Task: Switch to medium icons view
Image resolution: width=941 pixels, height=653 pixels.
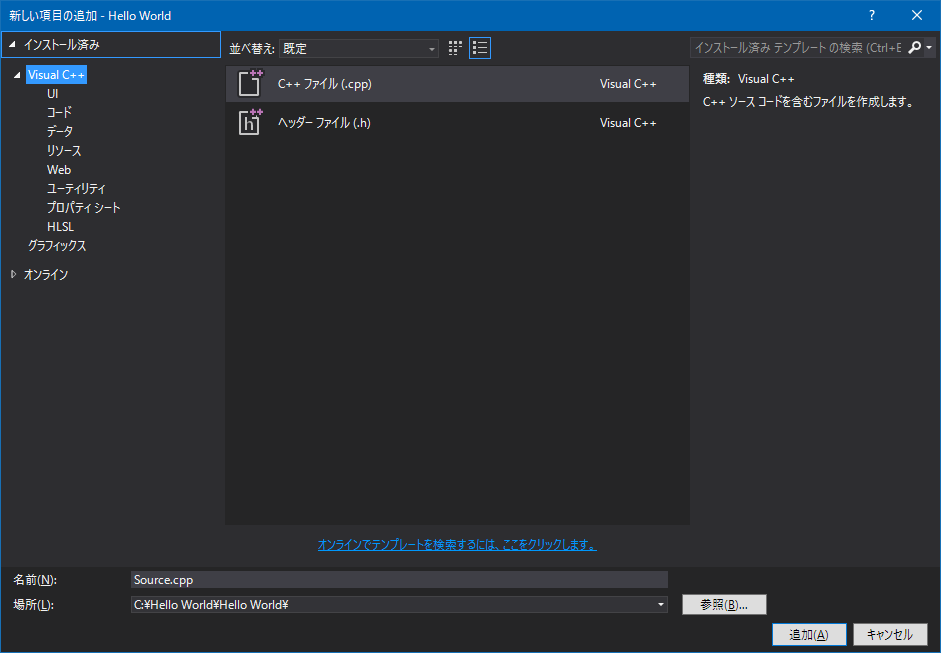Action: (x=455, y=47)
